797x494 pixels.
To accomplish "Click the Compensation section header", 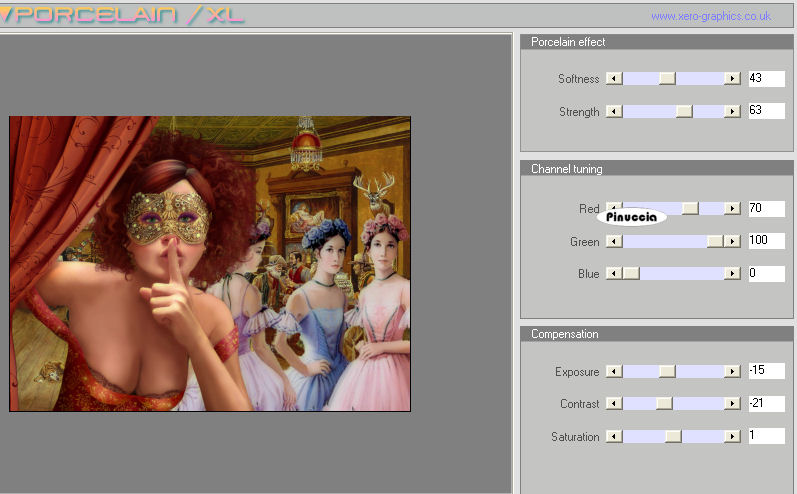I will 656,334.
